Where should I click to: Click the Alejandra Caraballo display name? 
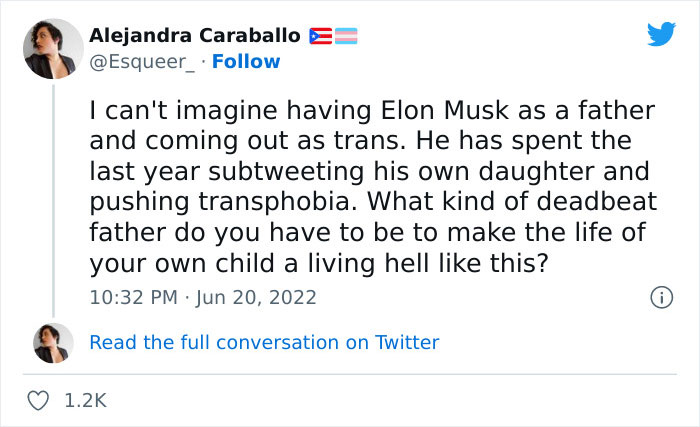pos(194,36)
